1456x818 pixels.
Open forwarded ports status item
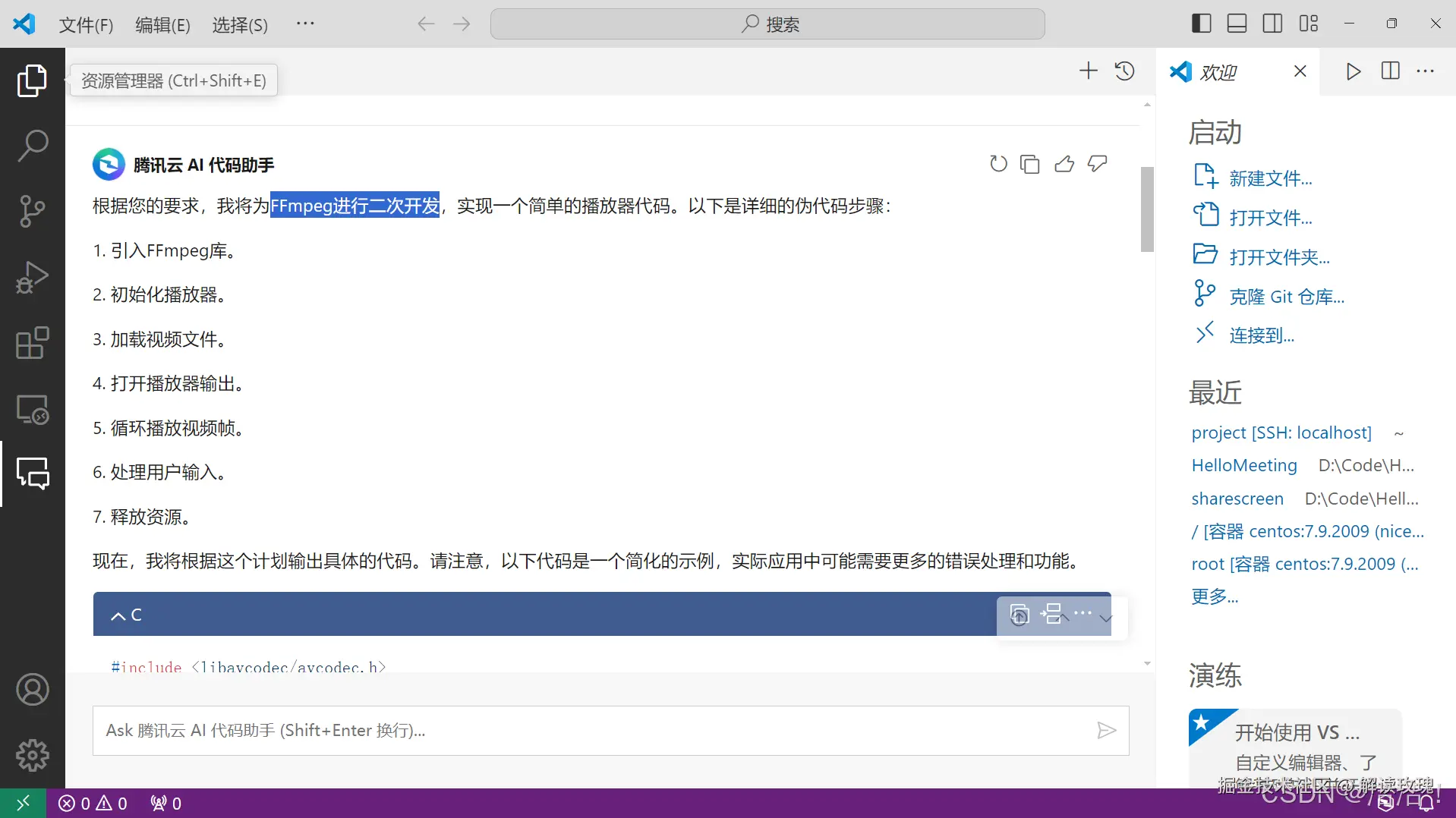click(x=165, y=803)
